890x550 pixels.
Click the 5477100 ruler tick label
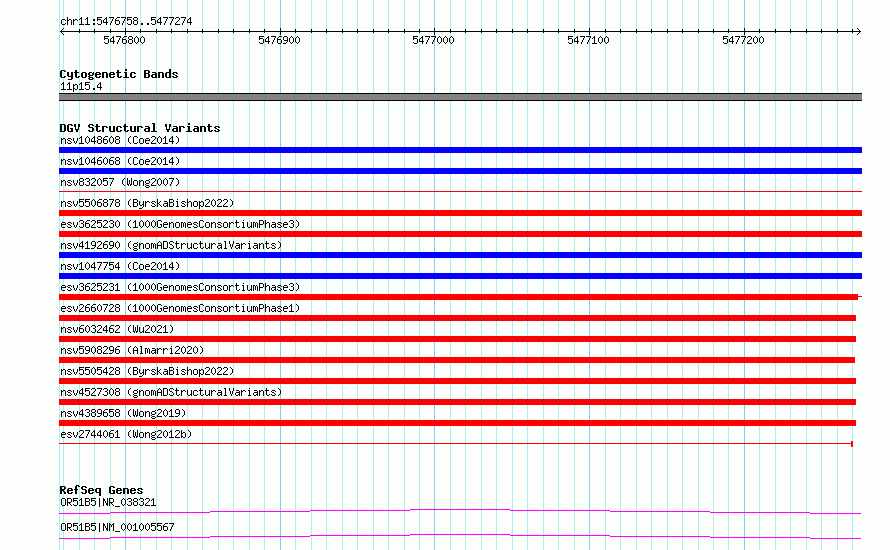click(x=589, y=40)
